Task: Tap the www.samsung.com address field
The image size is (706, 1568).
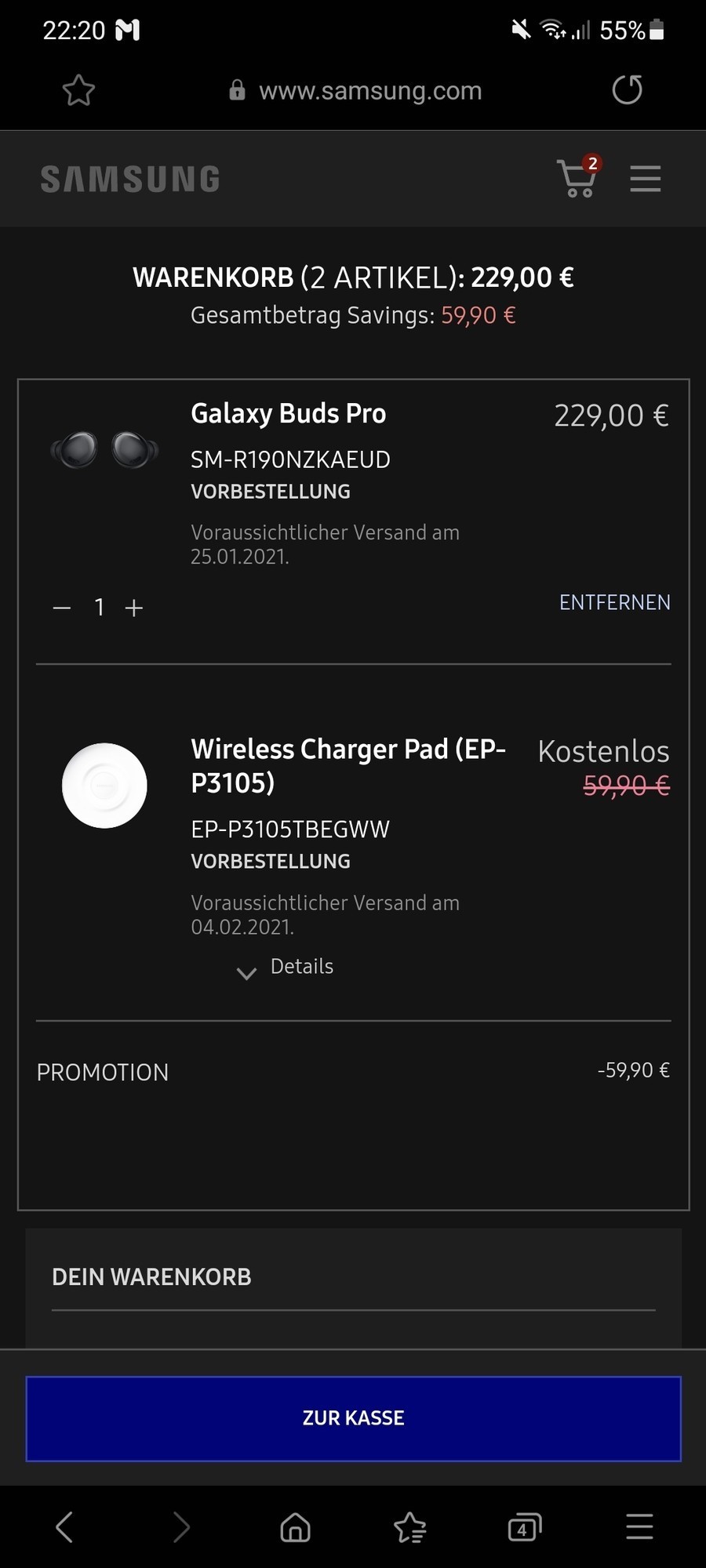Action: click(369, 91)
